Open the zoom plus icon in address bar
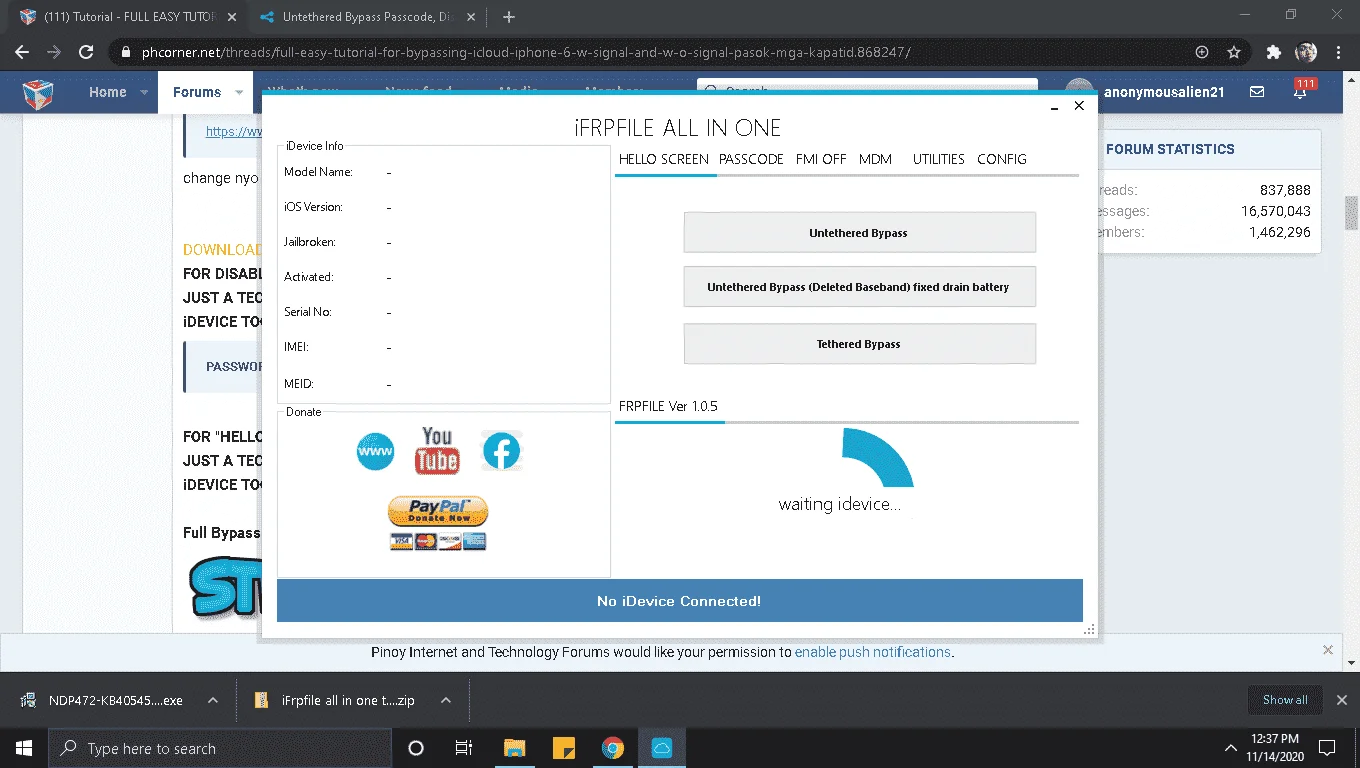Viewport: 1360px width, 768px height. click(1202, 52)
